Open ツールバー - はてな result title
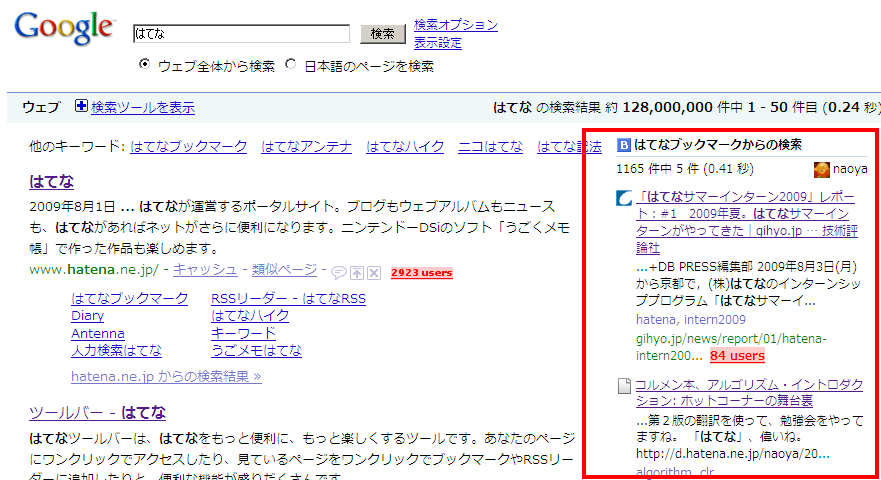881x480 pixels. [x=98, y=413]
